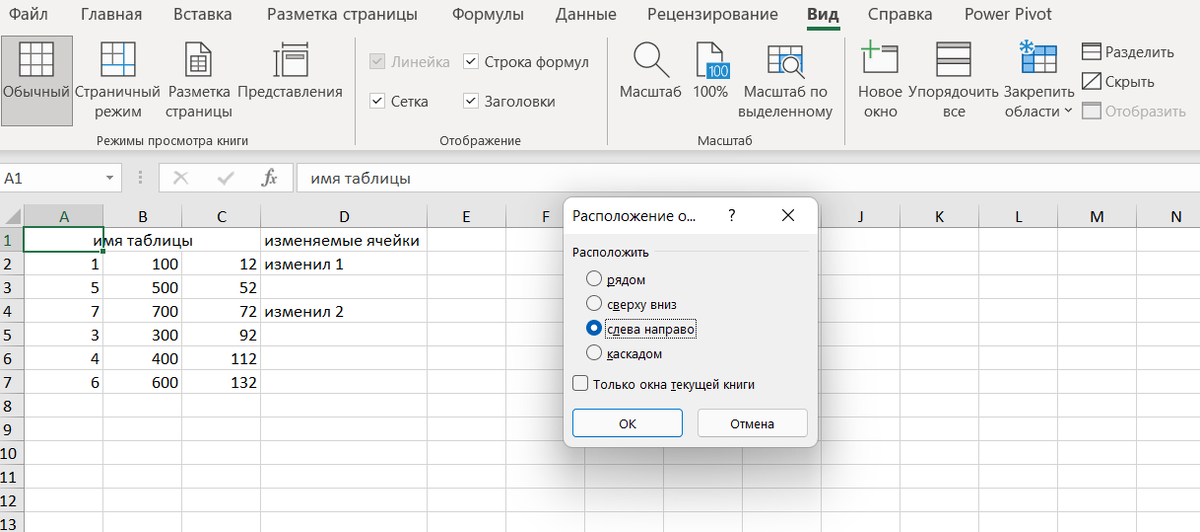This screenshot has width=1200, height=532.
Task: Click the confirm checkmark in formula bar
Action: click(x=225, y=178)
